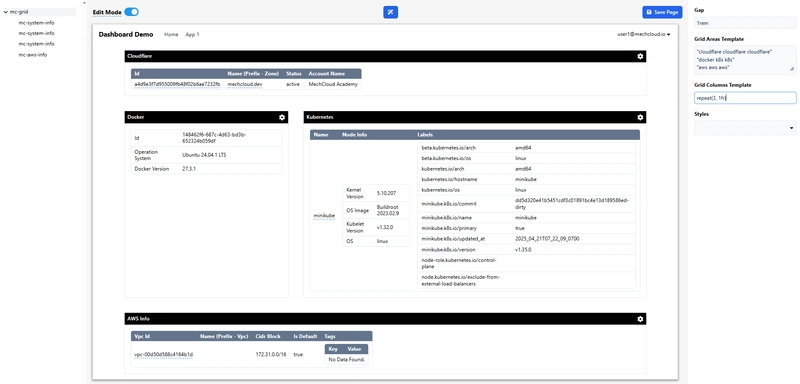Open the minikube node link

tap(324, 216)
